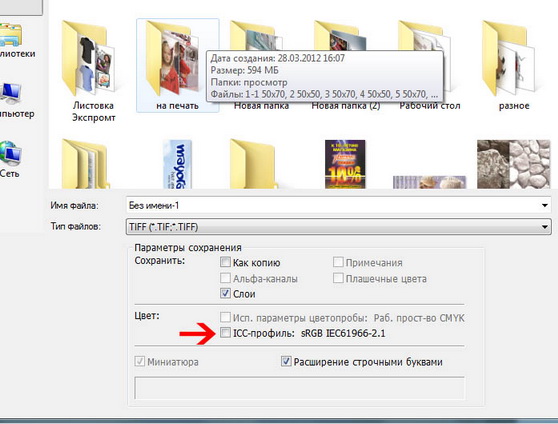Viewport: 558px width, 424px height.
Task: Select the stone texture image thumbnail
Action: 513,164
